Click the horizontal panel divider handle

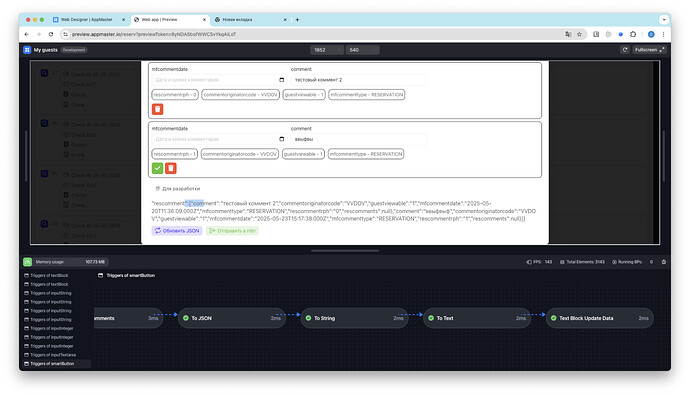click(x=345, y=251)
